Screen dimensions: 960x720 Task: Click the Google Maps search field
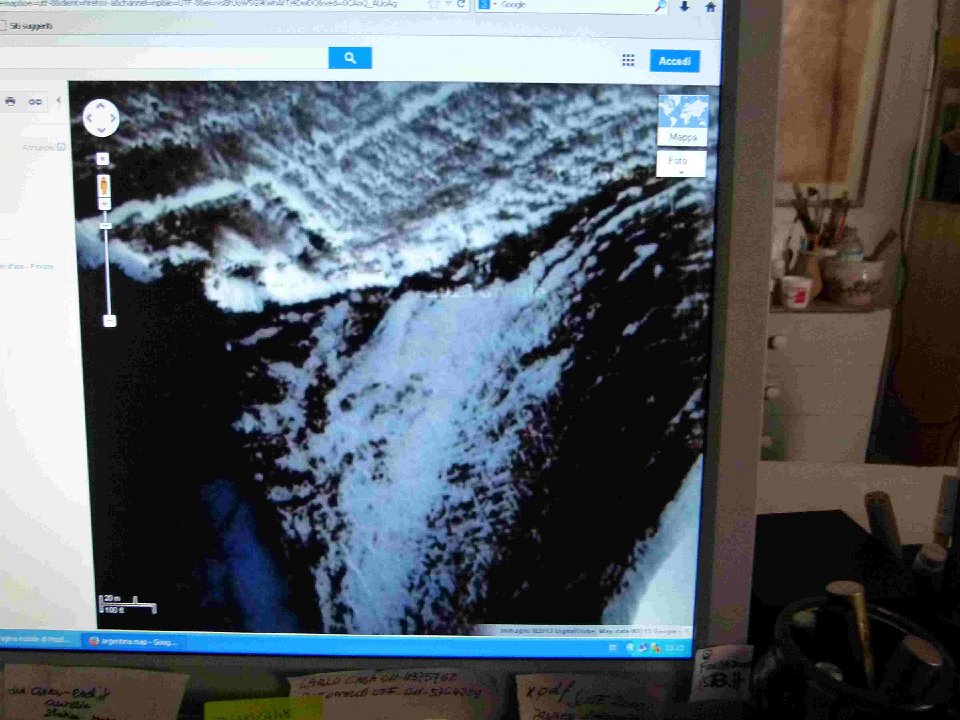pos(164,58)
